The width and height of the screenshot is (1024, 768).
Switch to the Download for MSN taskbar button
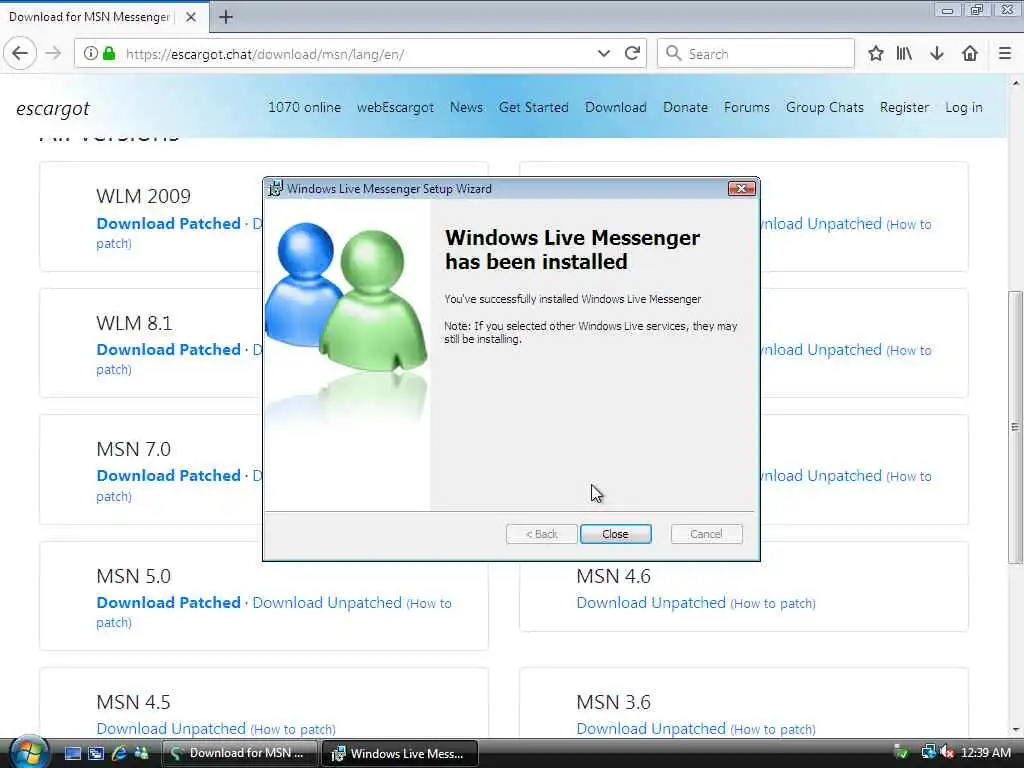(x=239, y=753)
